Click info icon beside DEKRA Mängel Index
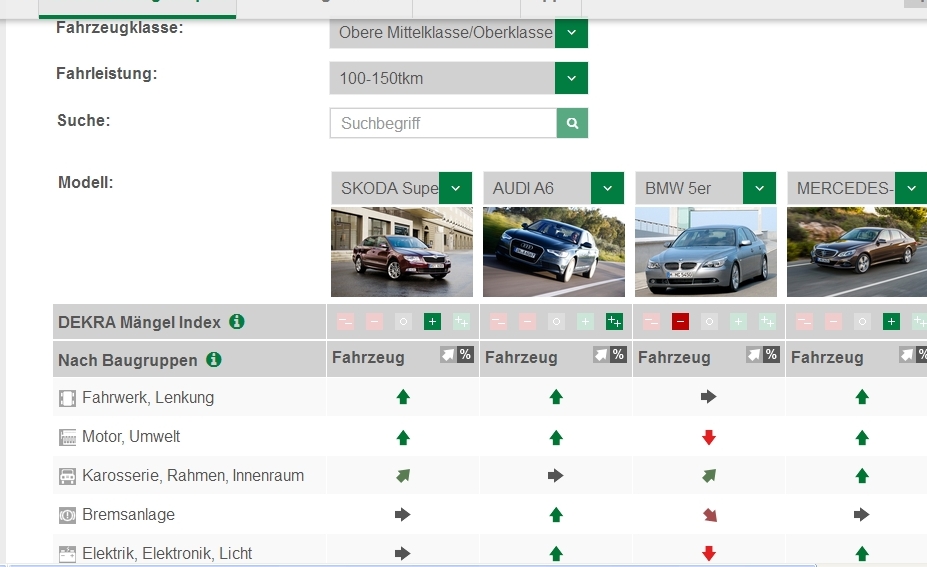The width and height of the screenshot is (927, 567). pos(237,322)
